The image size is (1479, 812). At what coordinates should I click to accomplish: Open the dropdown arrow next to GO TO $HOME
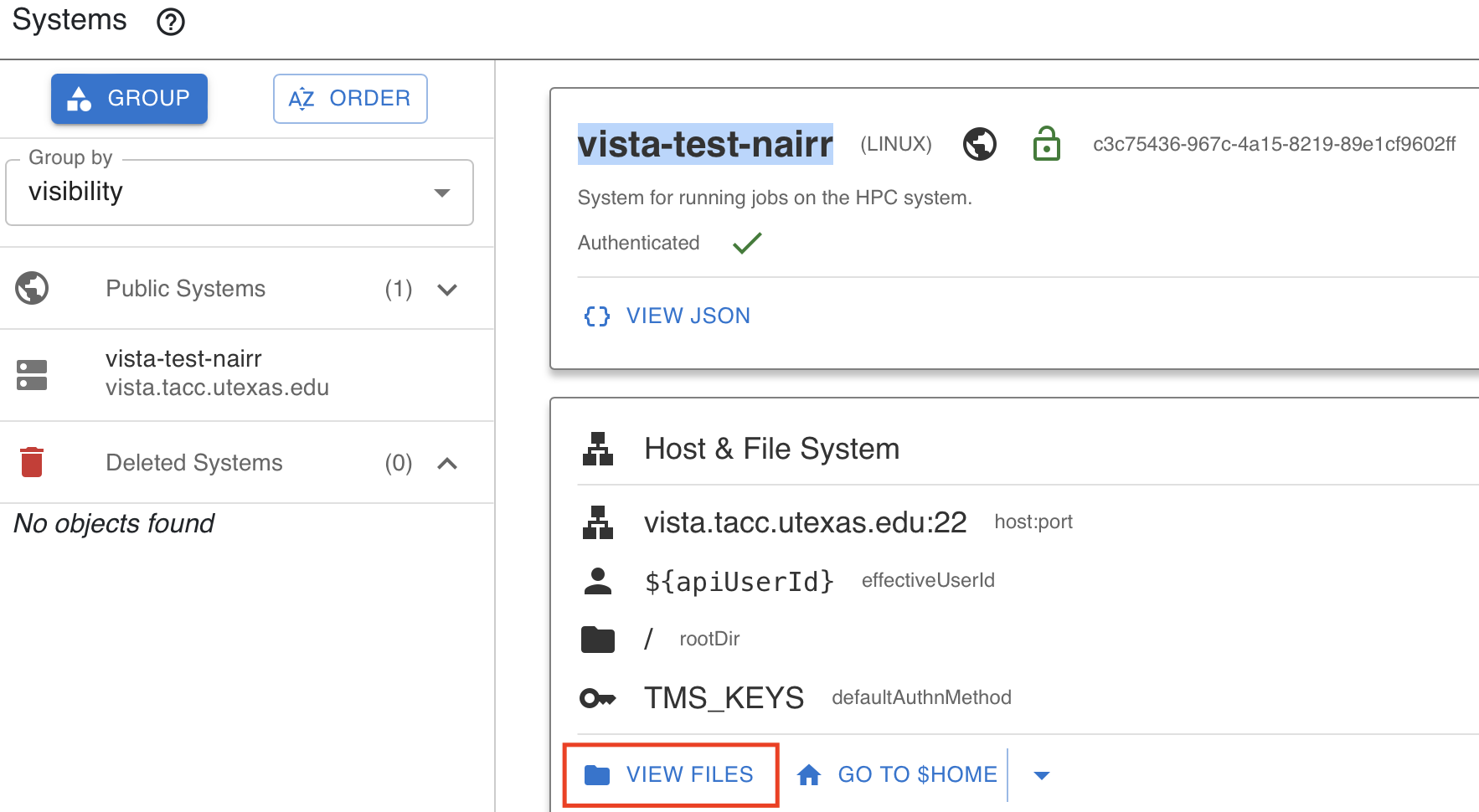[1040, 774]
